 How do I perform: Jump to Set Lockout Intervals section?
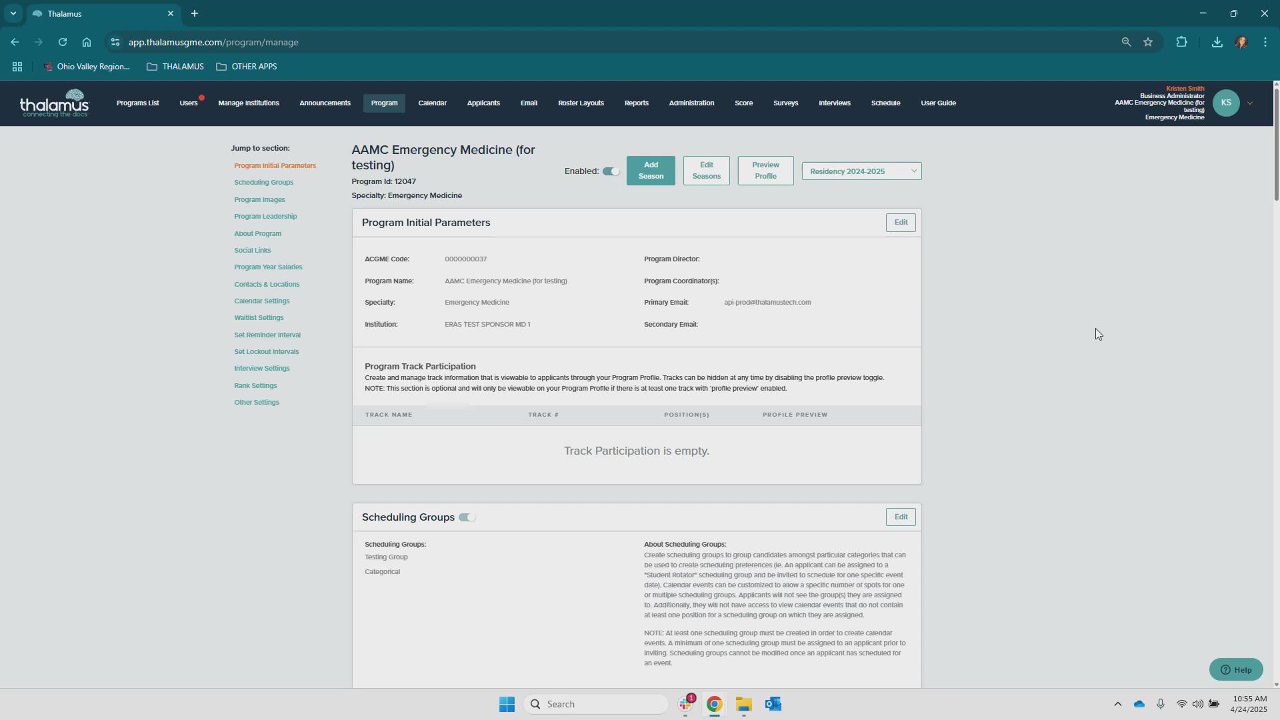pyautogui.click(x=267, y=352)
